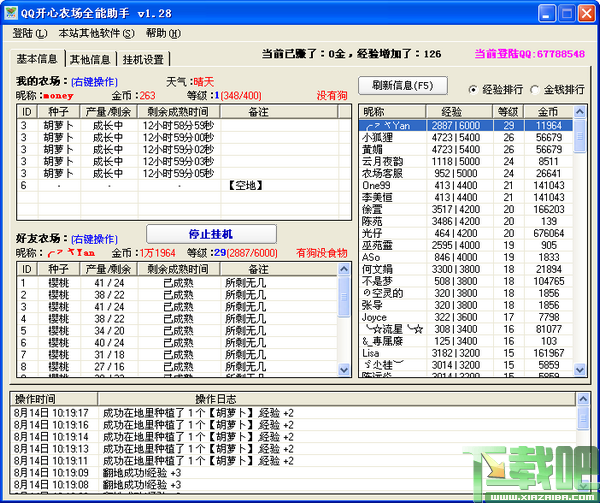Select log entry 翻地成功 at 10:19:09
The width and height of the screenshot is (600, 503).
click(x=293, y=473)
